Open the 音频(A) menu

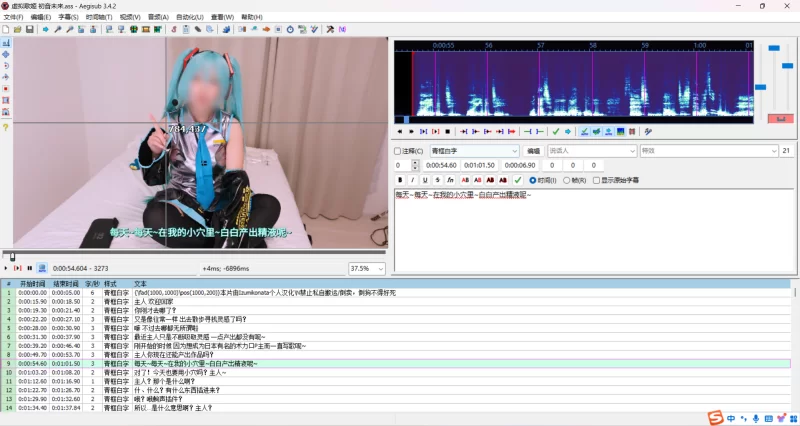158,17
